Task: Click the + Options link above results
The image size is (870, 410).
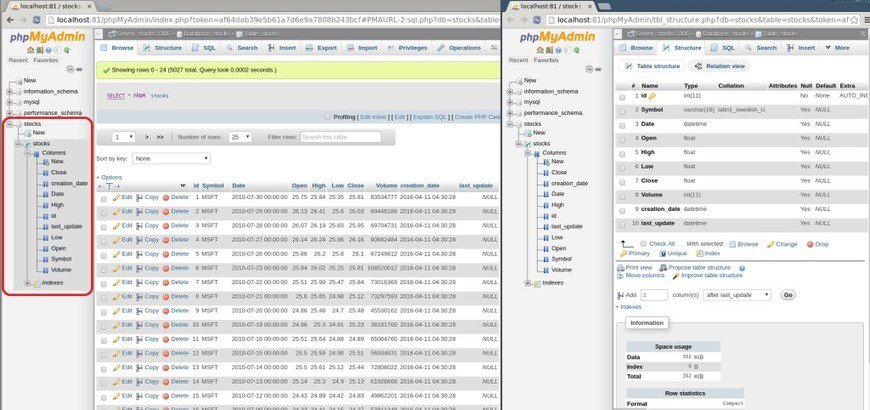Action: coord(109,178)
